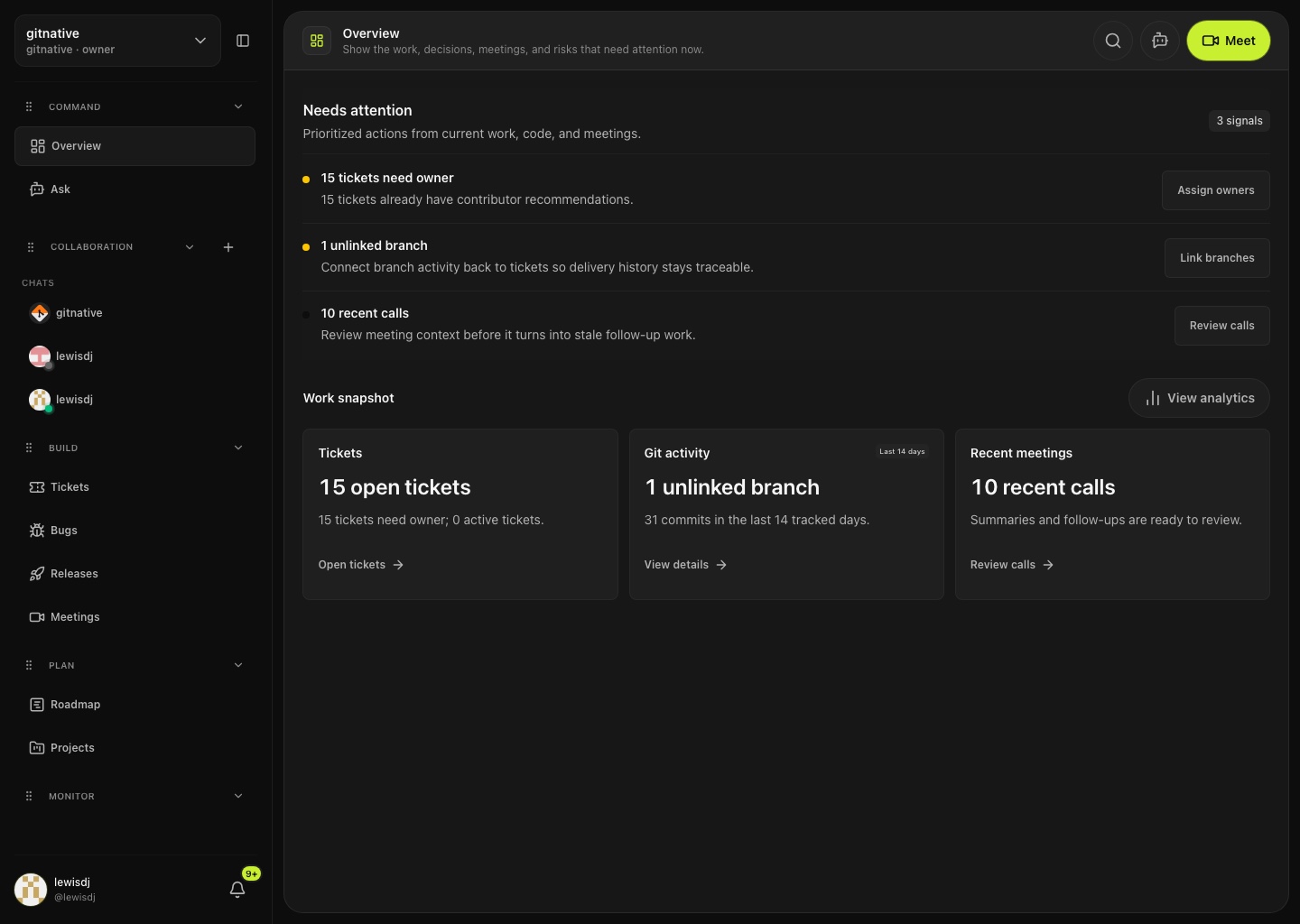Viewport: 1300px width, 924px height.
Task: Start a call with Meet button
Action: (1228, 41)
